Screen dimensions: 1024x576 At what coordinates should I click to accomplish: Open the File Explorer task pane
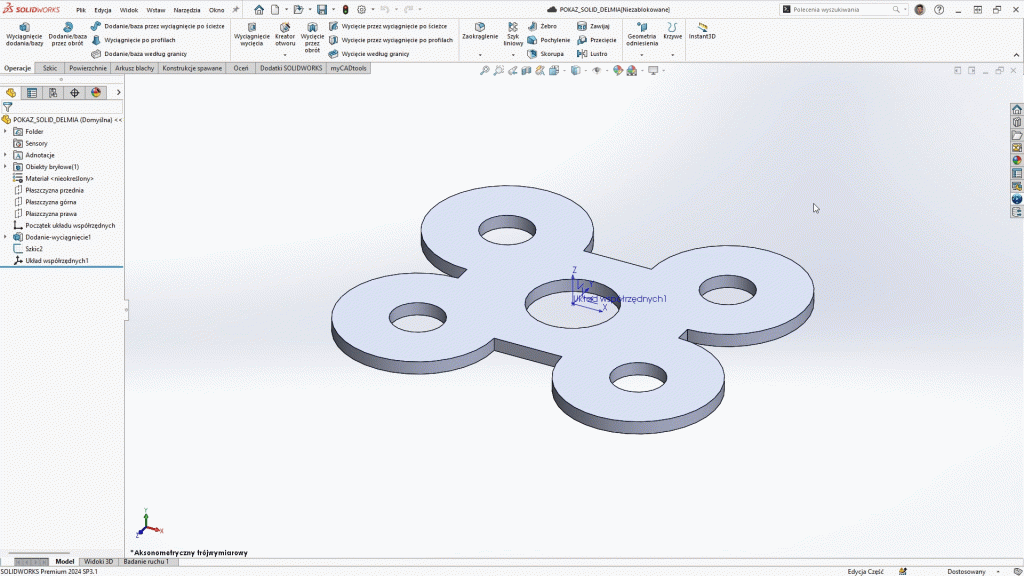click(1017, 135)
